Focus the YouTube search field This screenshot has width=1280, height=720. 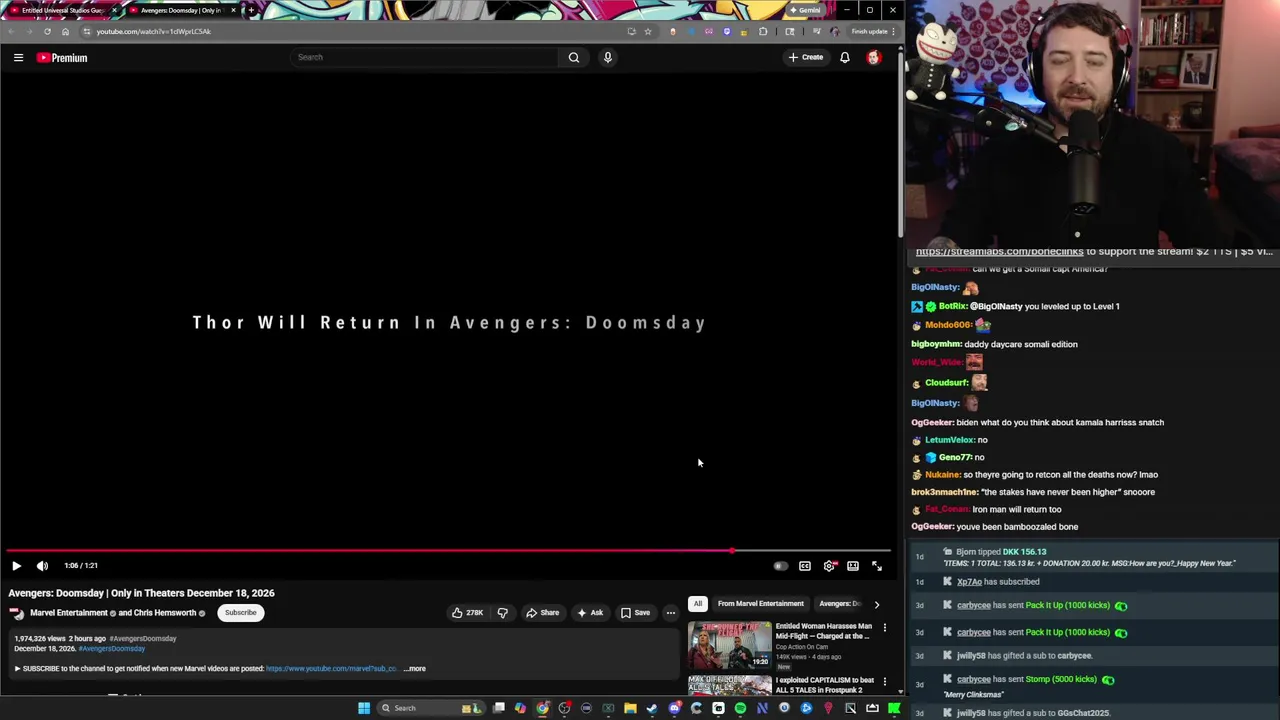[x=425, y=57]
